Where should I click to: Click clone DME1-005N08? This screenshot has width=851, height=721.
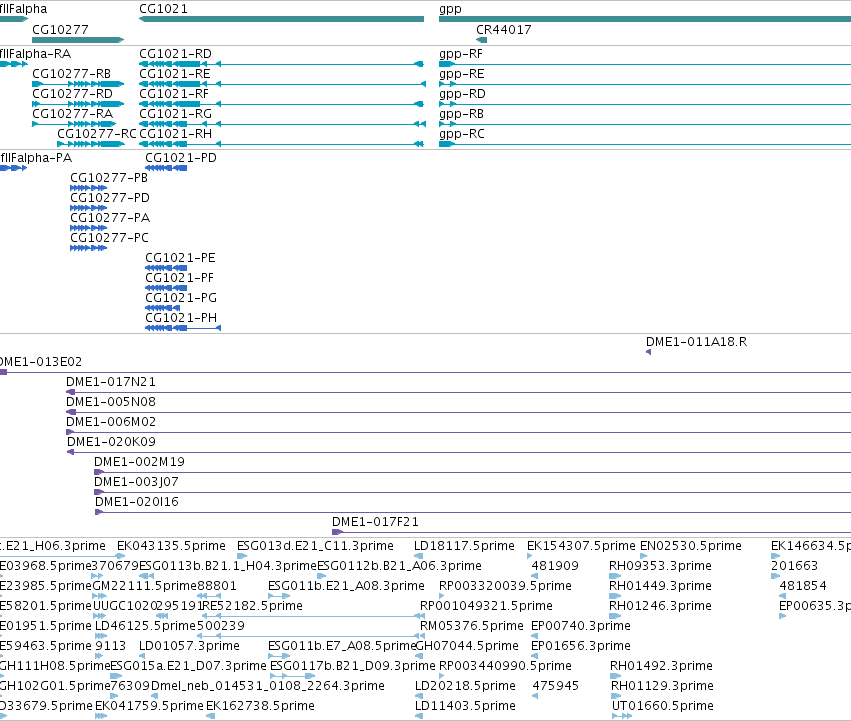click(458, 412)
